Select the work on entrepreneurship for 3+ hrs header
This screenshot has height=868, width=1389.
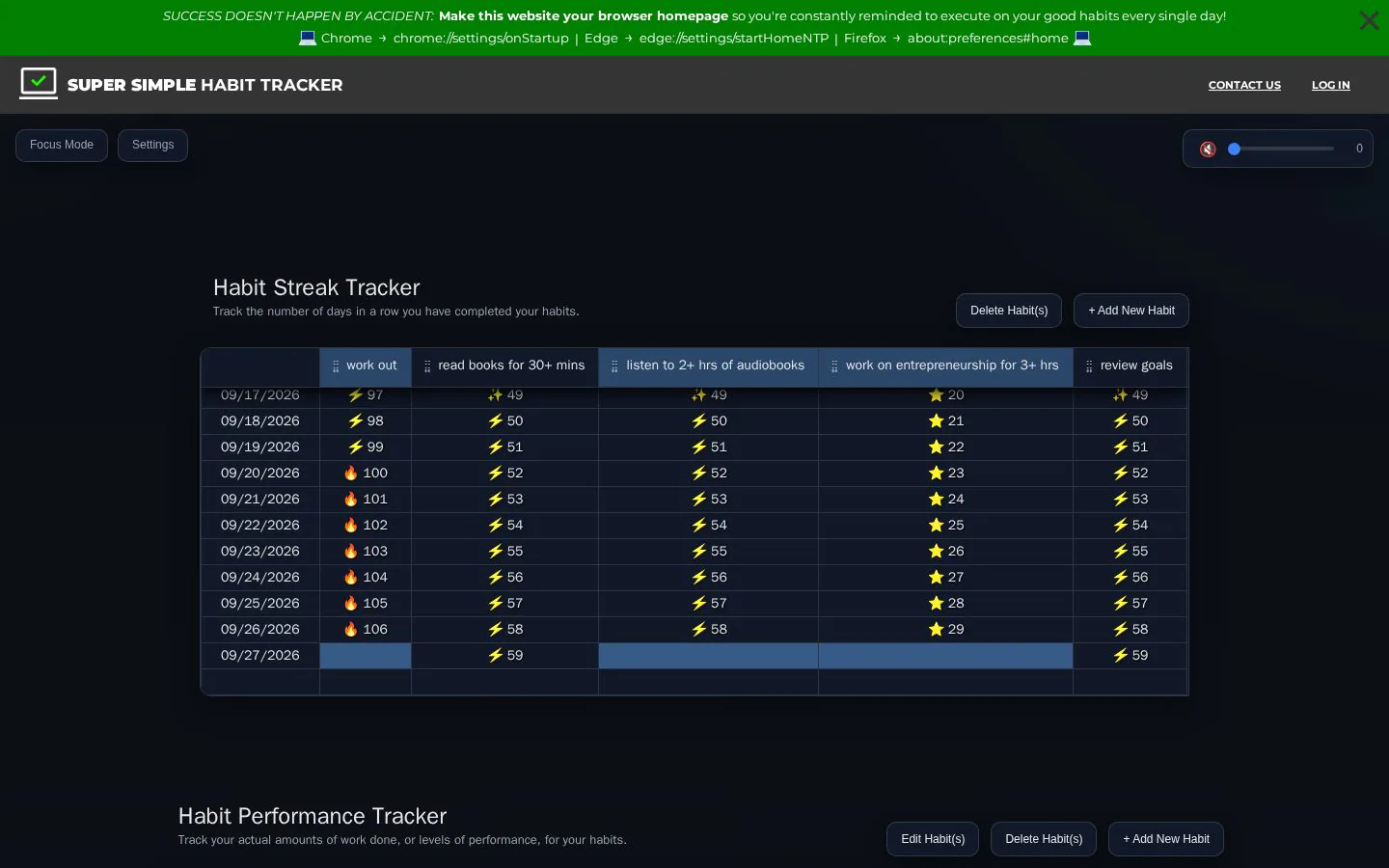[x=946, y=366]
